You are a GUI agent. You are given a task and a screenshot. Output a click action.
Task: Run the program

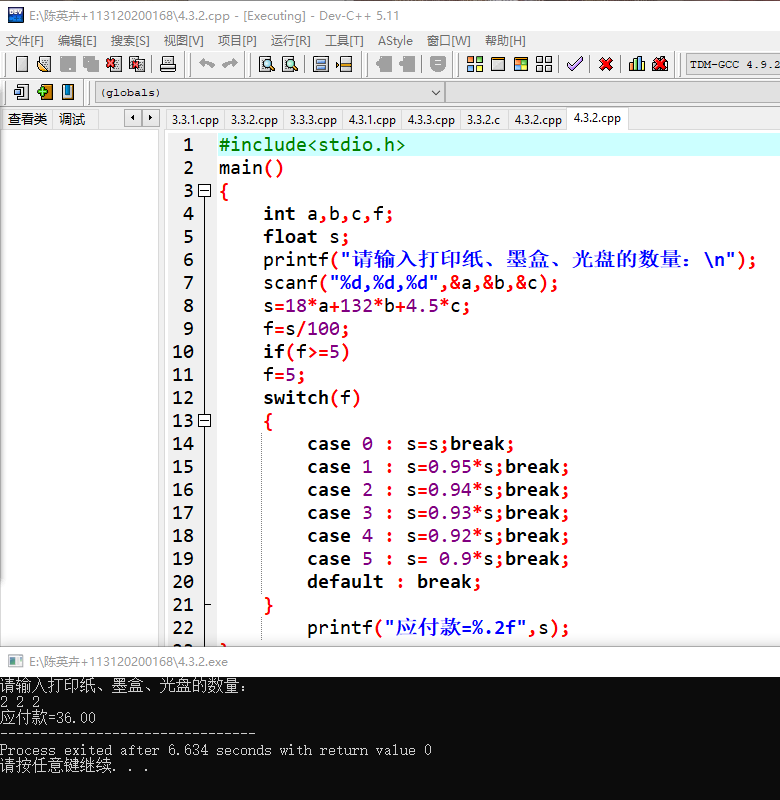point(498,64)
